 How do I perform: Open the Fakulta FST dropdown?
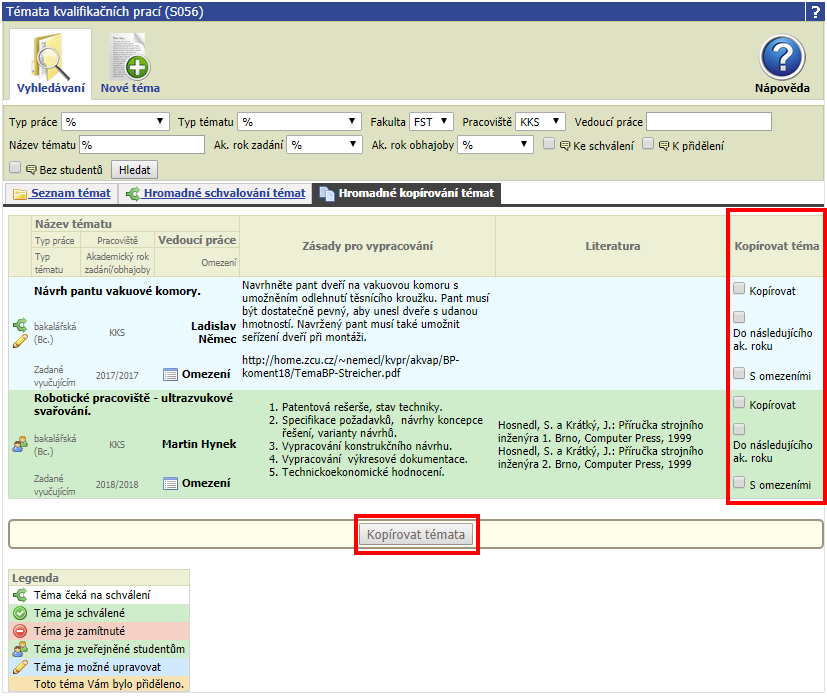[x=431, y=122]
